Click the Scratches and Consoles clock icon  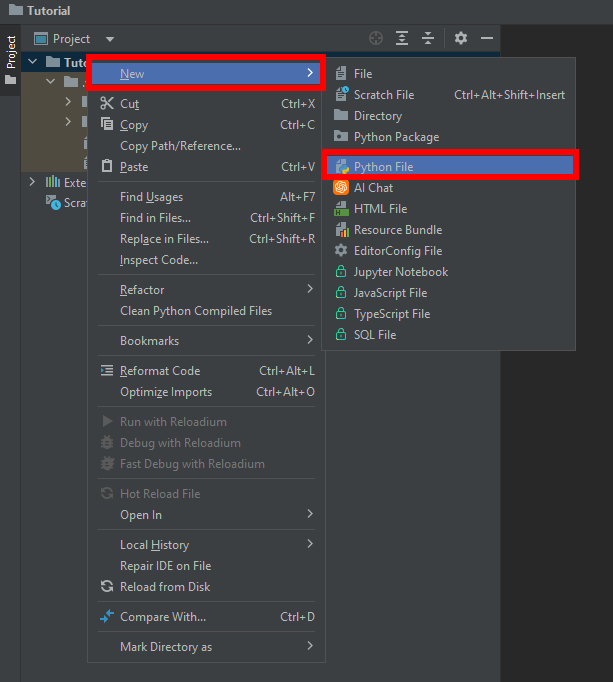(54, 202)
